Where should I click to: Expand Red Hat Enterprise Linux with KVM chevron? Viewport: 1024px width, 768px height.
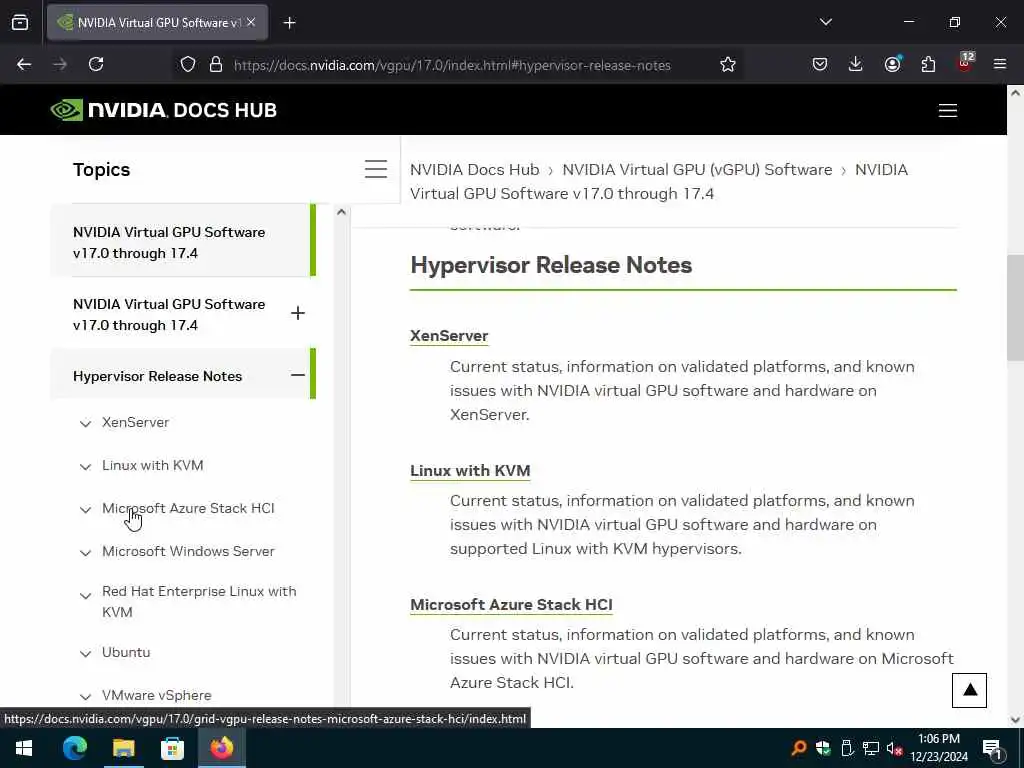[x=85, y=596]
